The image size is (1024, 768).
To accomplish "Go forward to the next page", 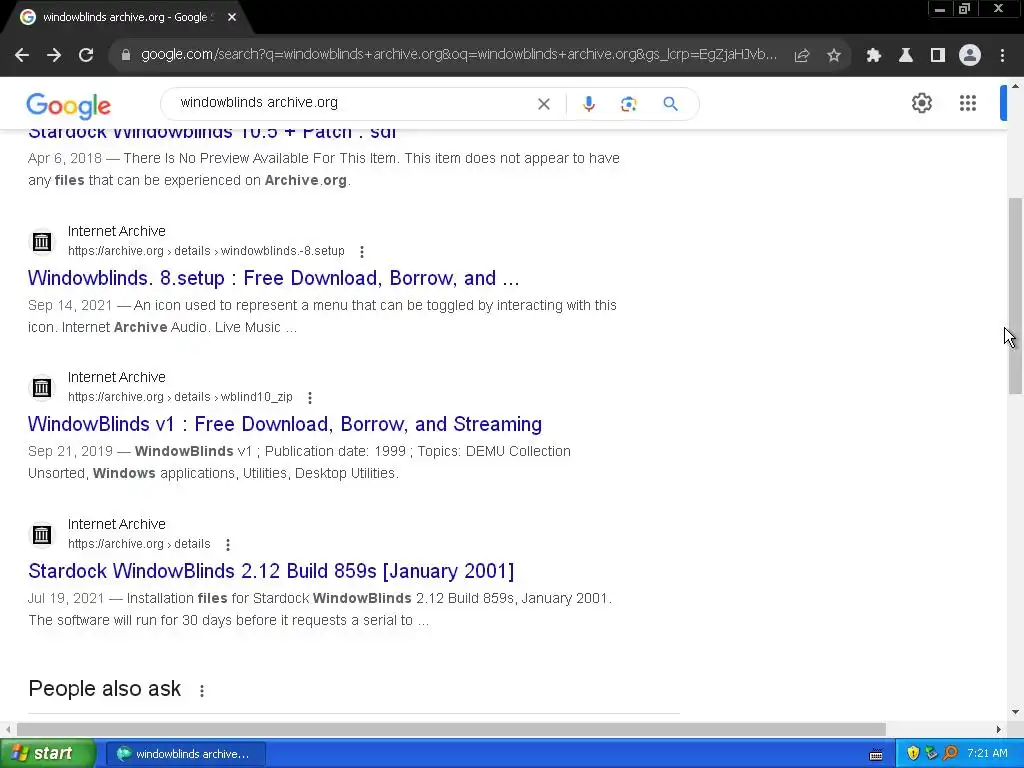I will [54, 56].
